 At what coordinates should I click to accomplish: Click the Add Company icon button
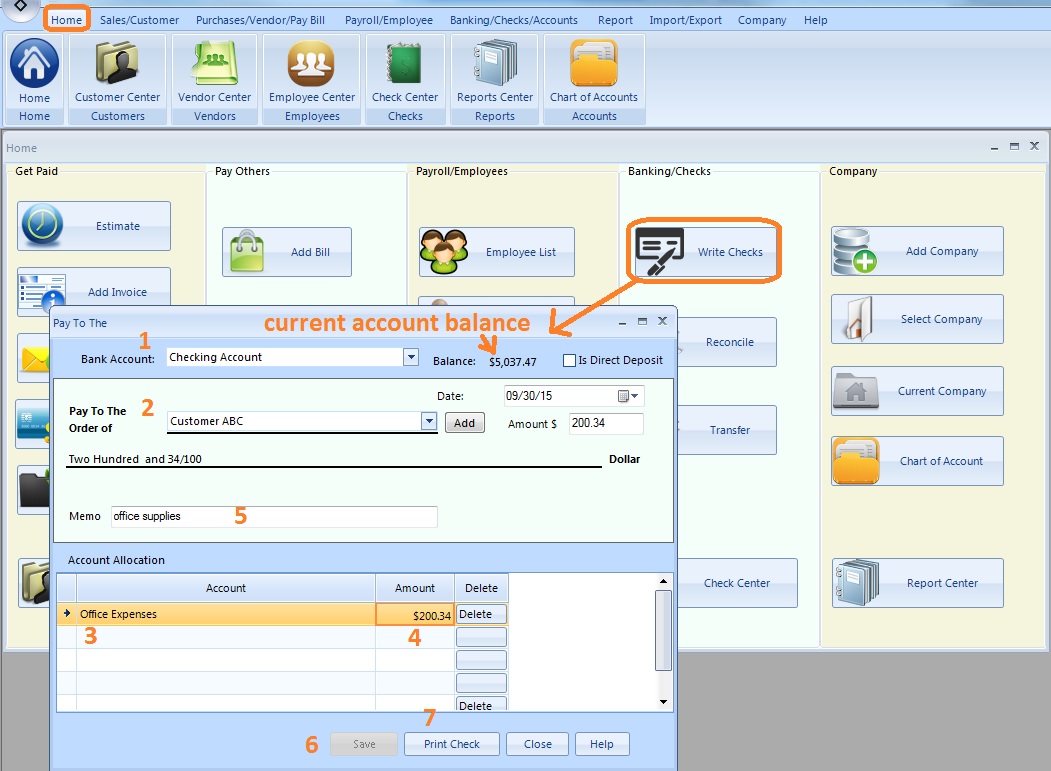click(917, 251)
